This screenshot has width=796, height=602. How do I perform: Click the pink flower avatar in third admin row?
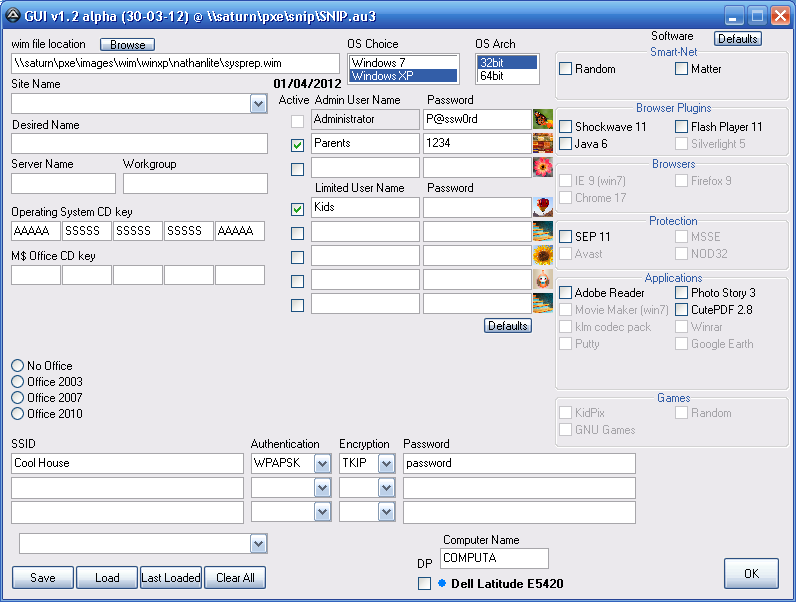543,167
